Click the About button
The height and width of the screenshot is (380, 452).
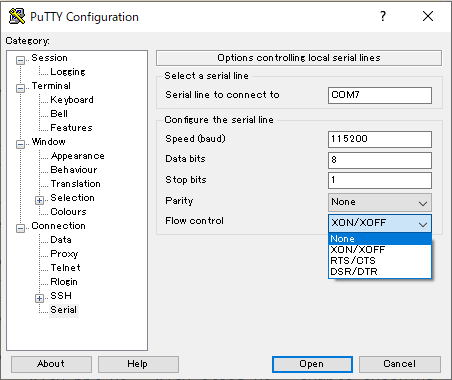click(x=51, y=364)
